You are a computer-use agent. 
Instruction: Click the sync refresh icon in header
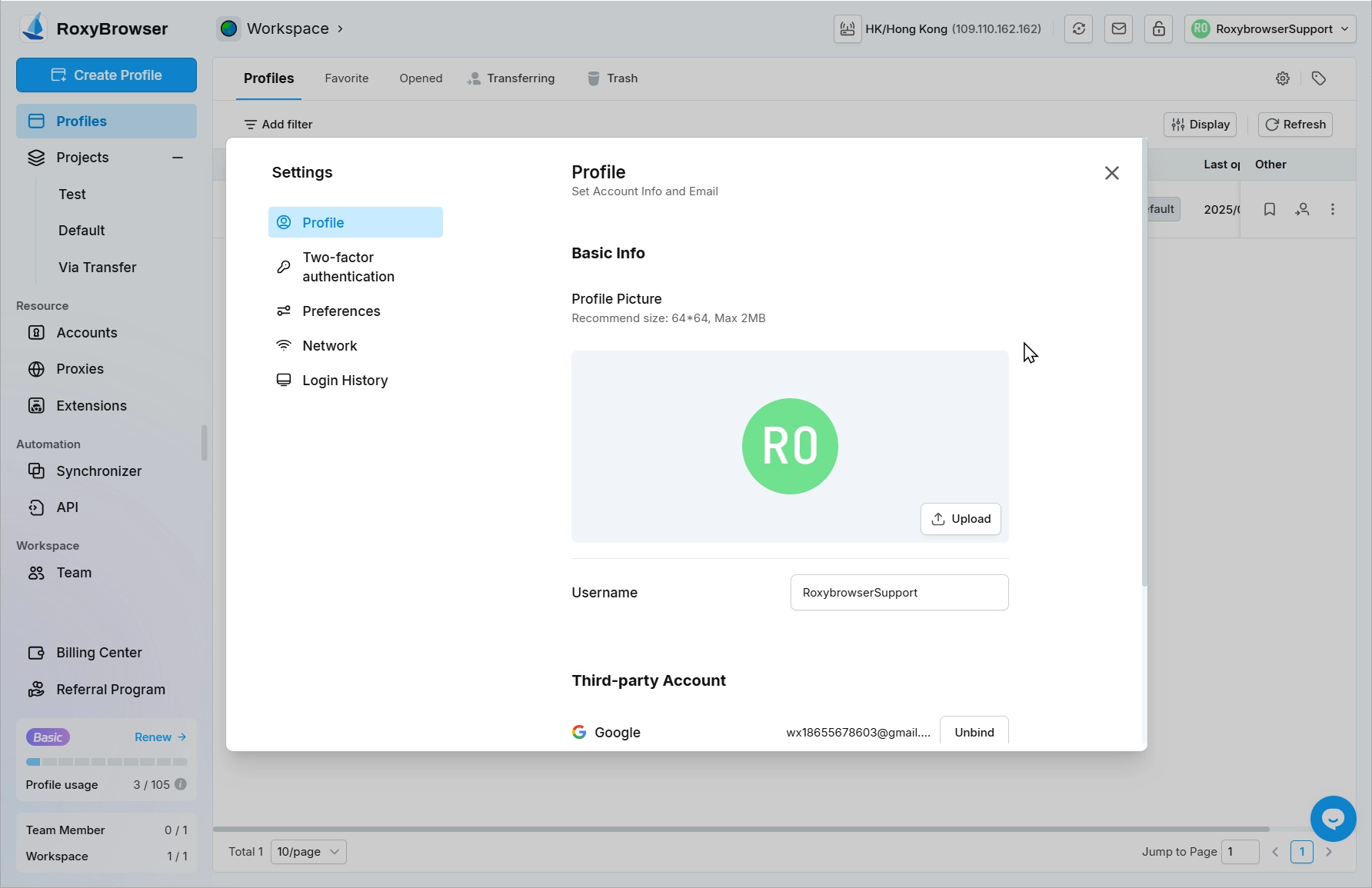[1078, 29]
